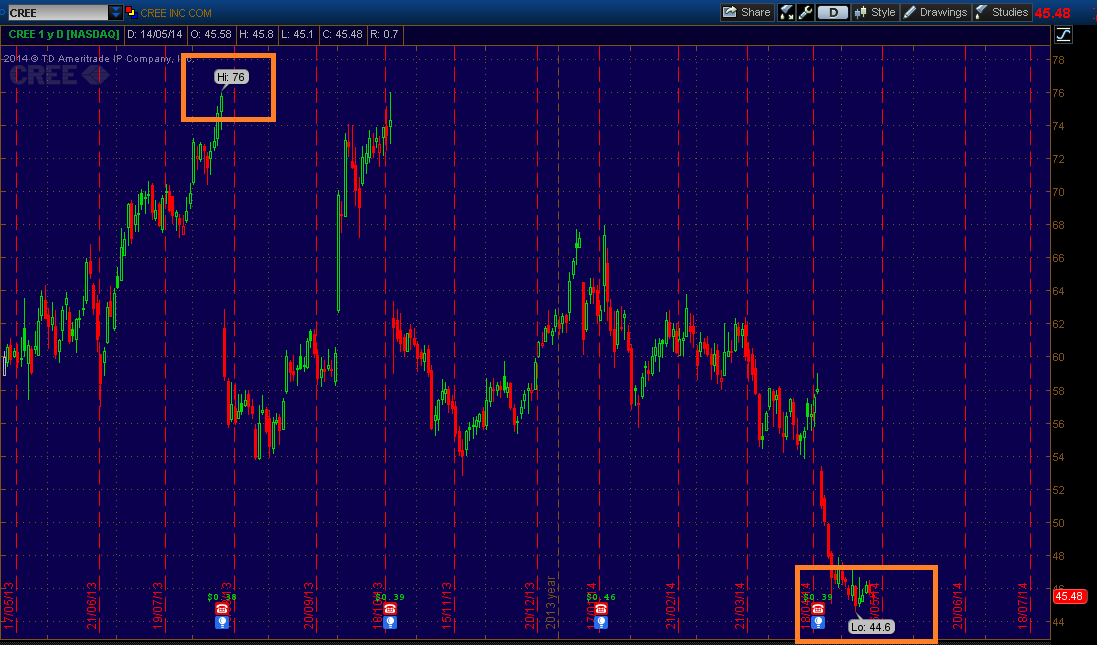This screenshot has width=1097, height=645.
Task: Click the colored squares link icon
Action: pyautogui.click(x=130, y=12)
